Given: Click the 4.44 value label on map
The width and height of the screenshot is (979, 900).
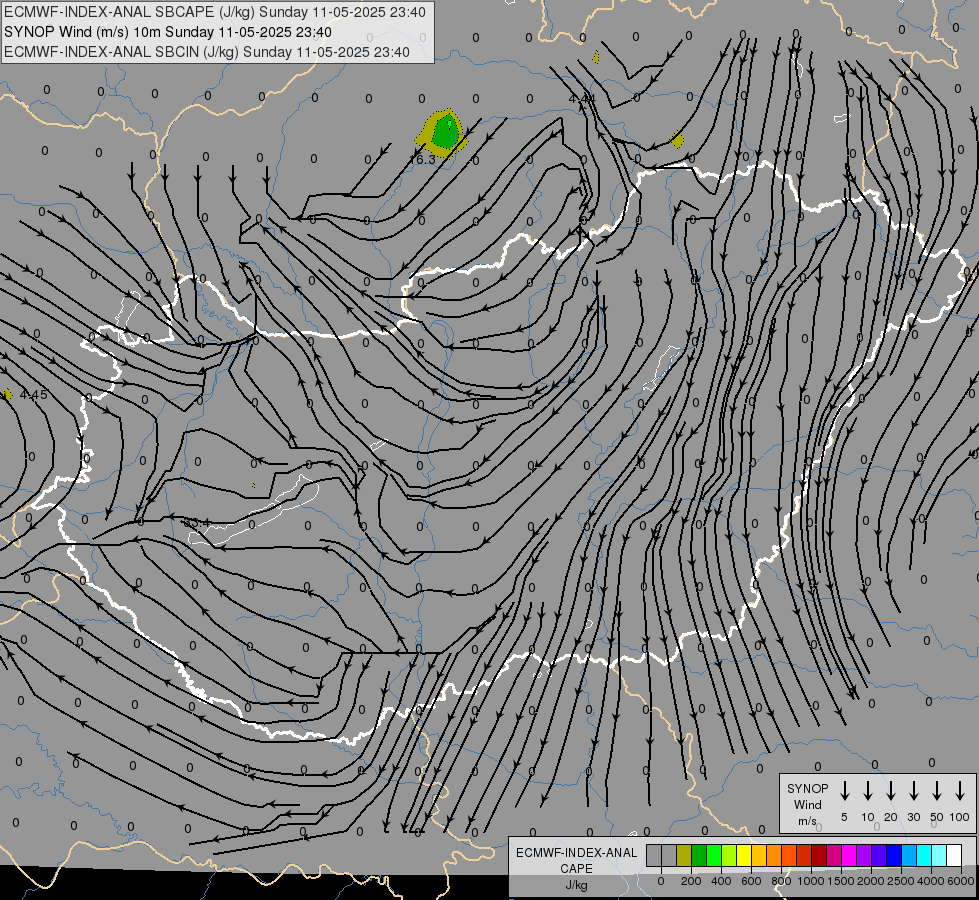Looking at the screenshot, I should click(x=581, y=99).
